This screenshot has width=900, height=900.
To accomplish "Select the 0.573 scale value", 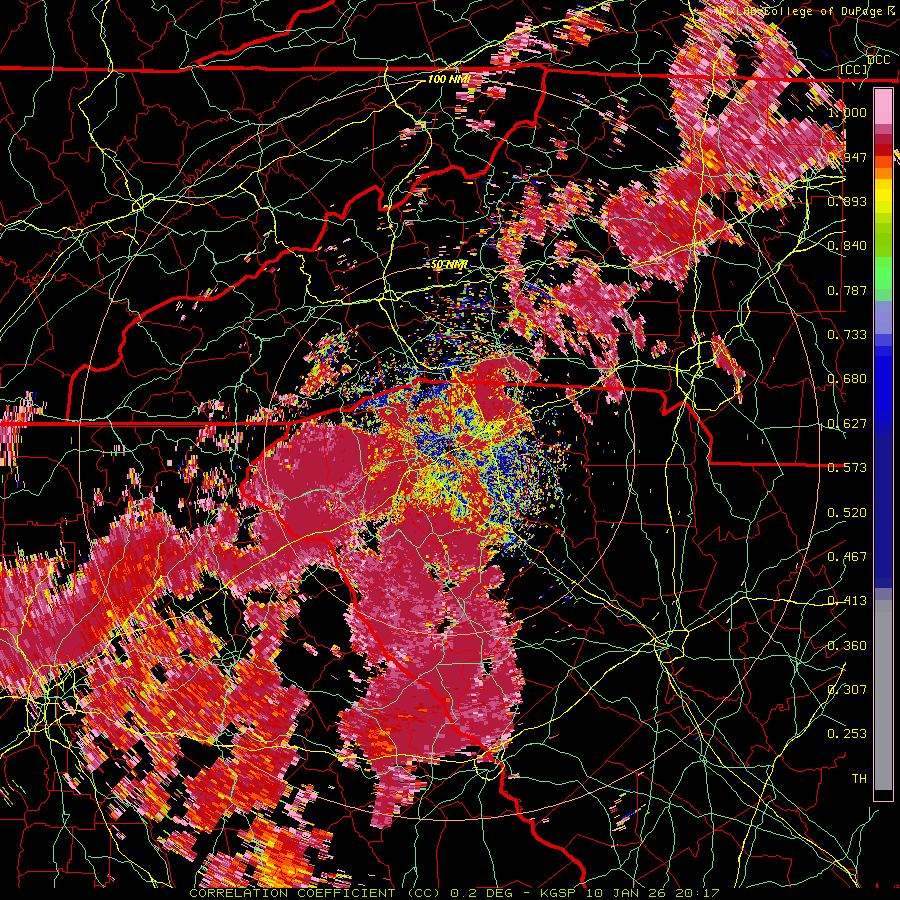I will (x=847, y=468).
